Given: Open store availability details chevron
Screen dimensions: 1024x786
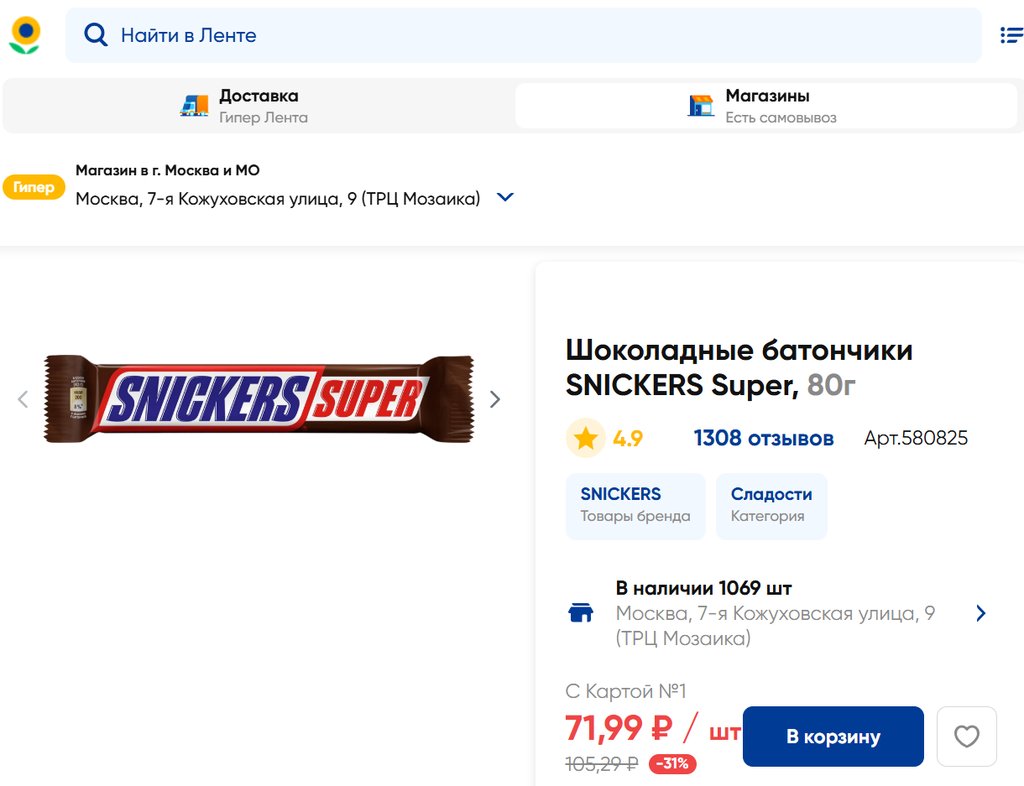Looking at the screenshot, I should 980,613.
